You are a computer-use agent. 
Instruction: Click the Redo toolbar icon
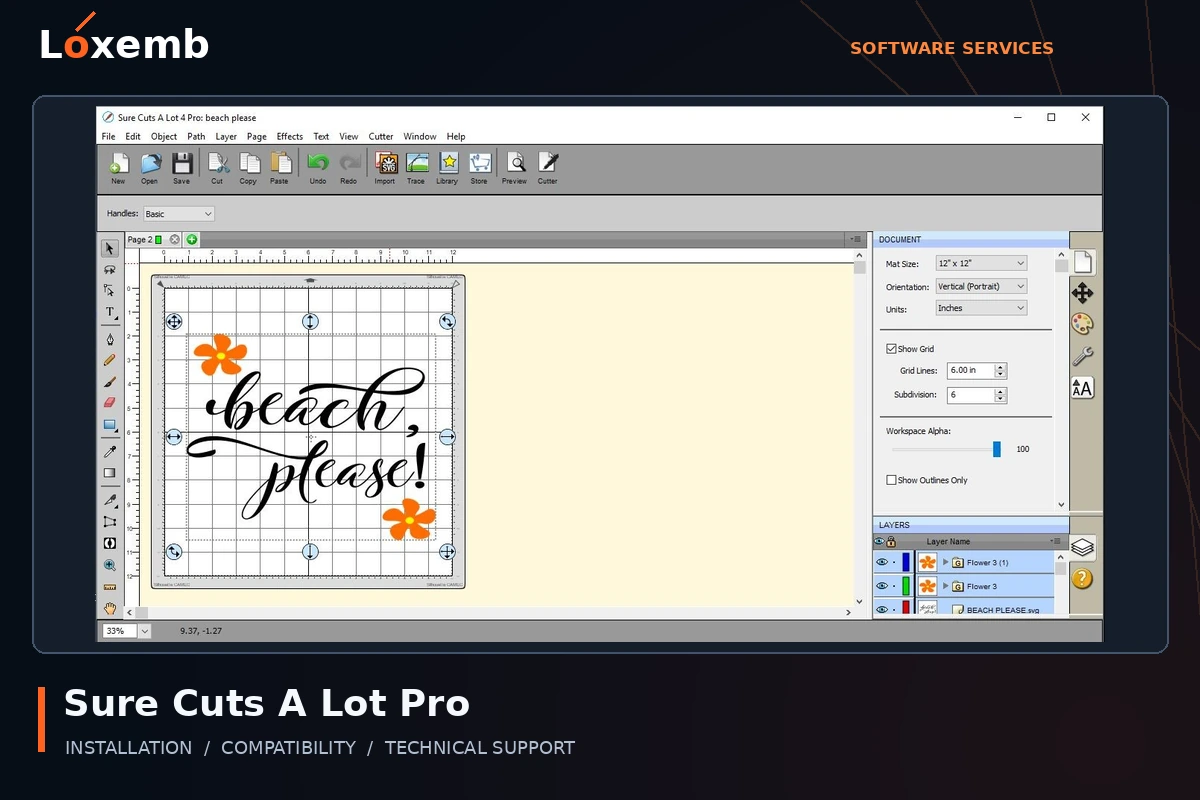click(x=348, y=163)
